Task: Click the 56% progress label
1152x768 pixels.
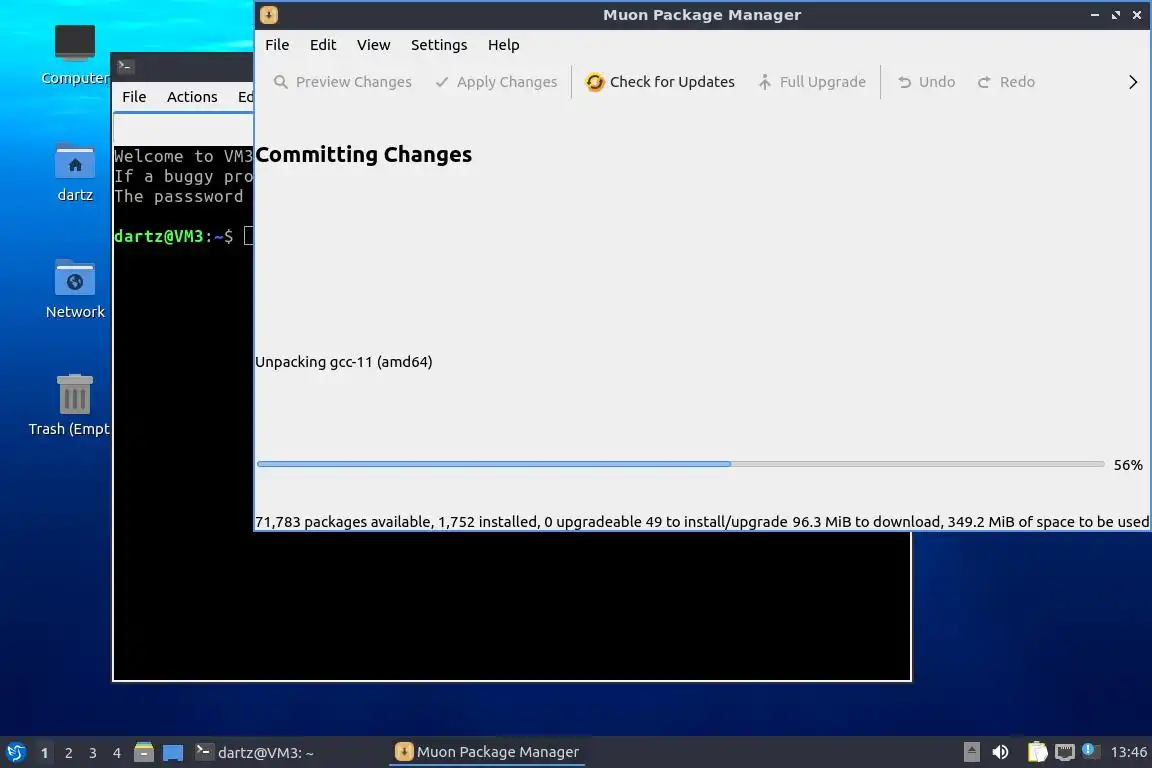Action: (1128, 464)
